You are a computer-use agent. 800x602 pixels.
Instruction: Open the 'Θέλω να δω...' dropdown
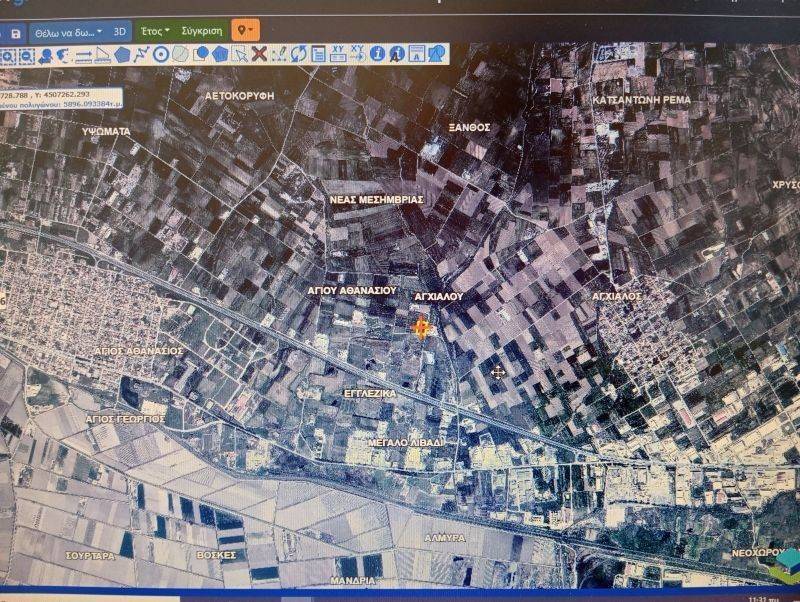click(67, 32)
